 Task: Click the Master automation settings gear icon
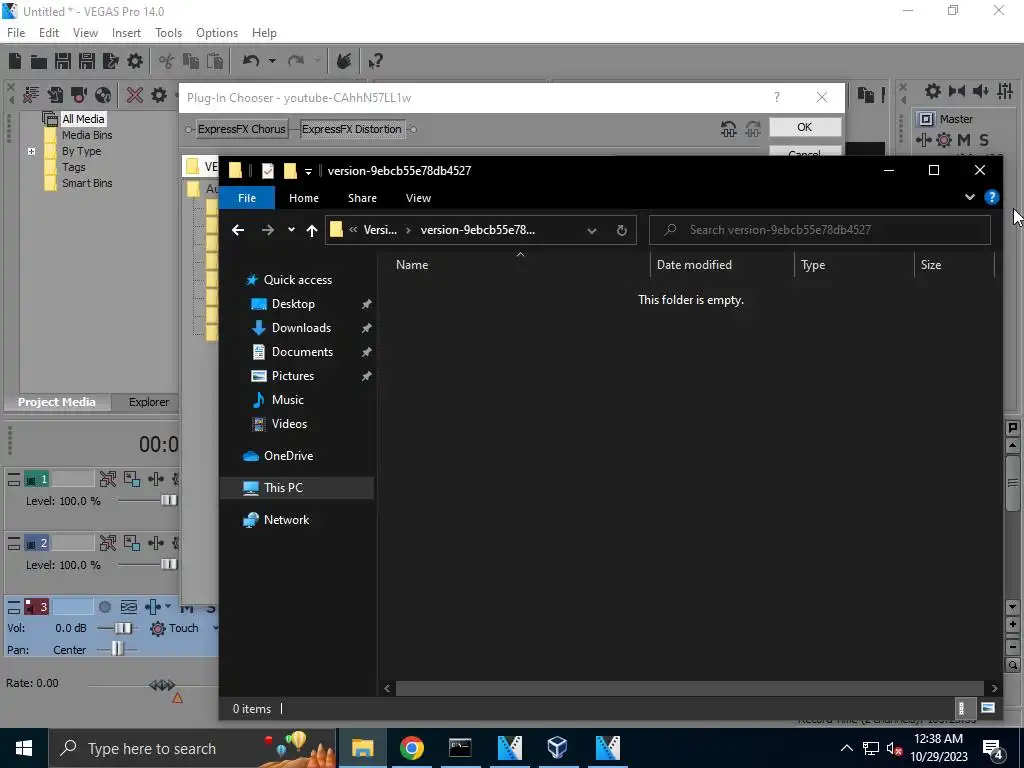pos(944,140)
